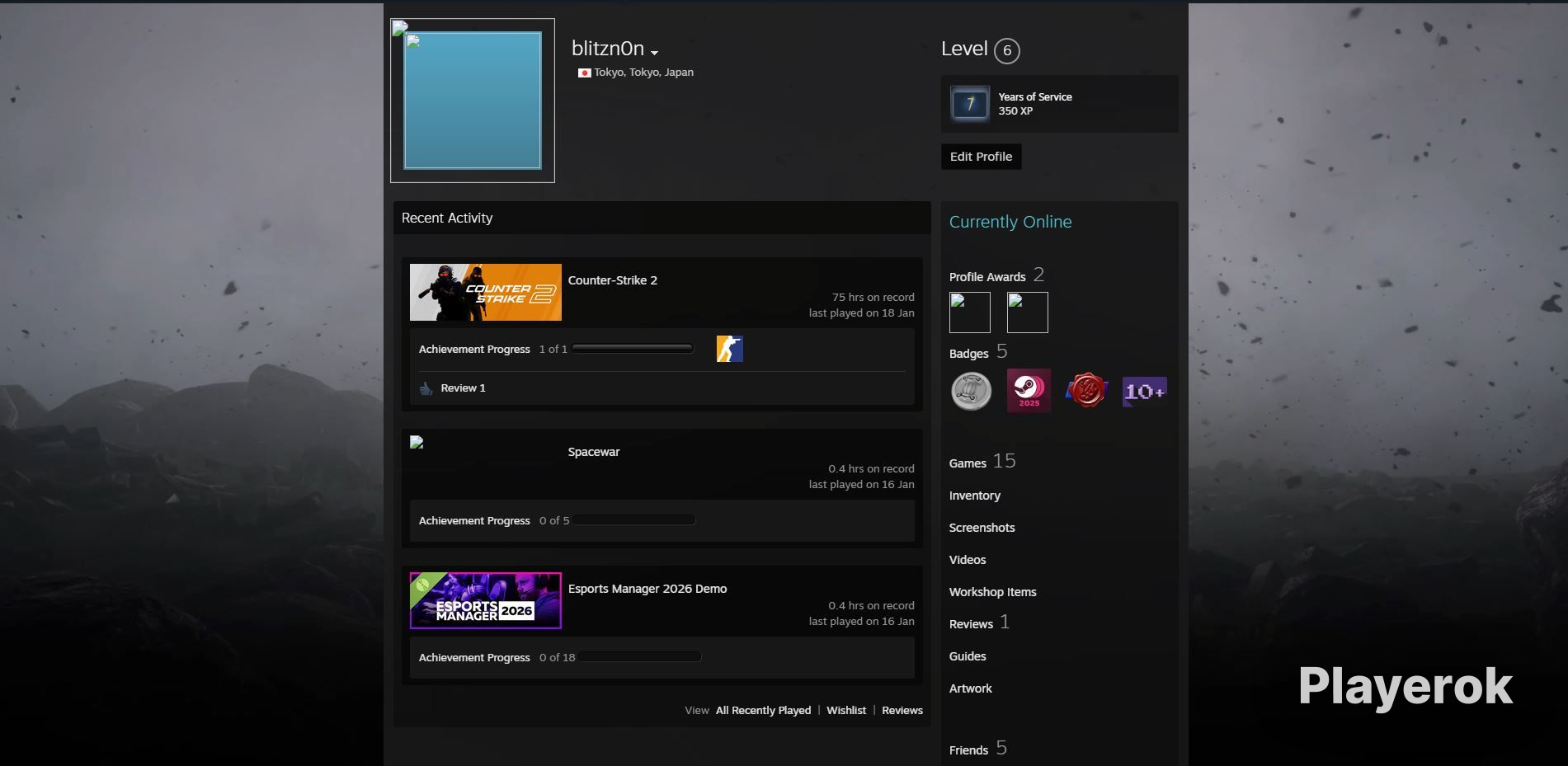The height and width of the screenshot is (766, 1568).
Task: Open the Profile Awards 2 heading
Action: point(996,275)
